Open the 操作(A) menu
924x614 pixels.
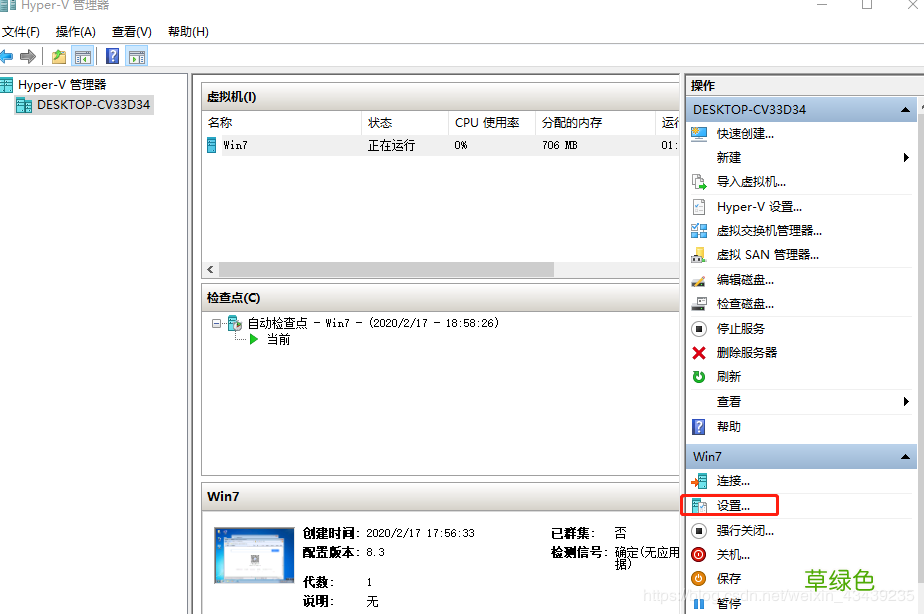point(75,31)
